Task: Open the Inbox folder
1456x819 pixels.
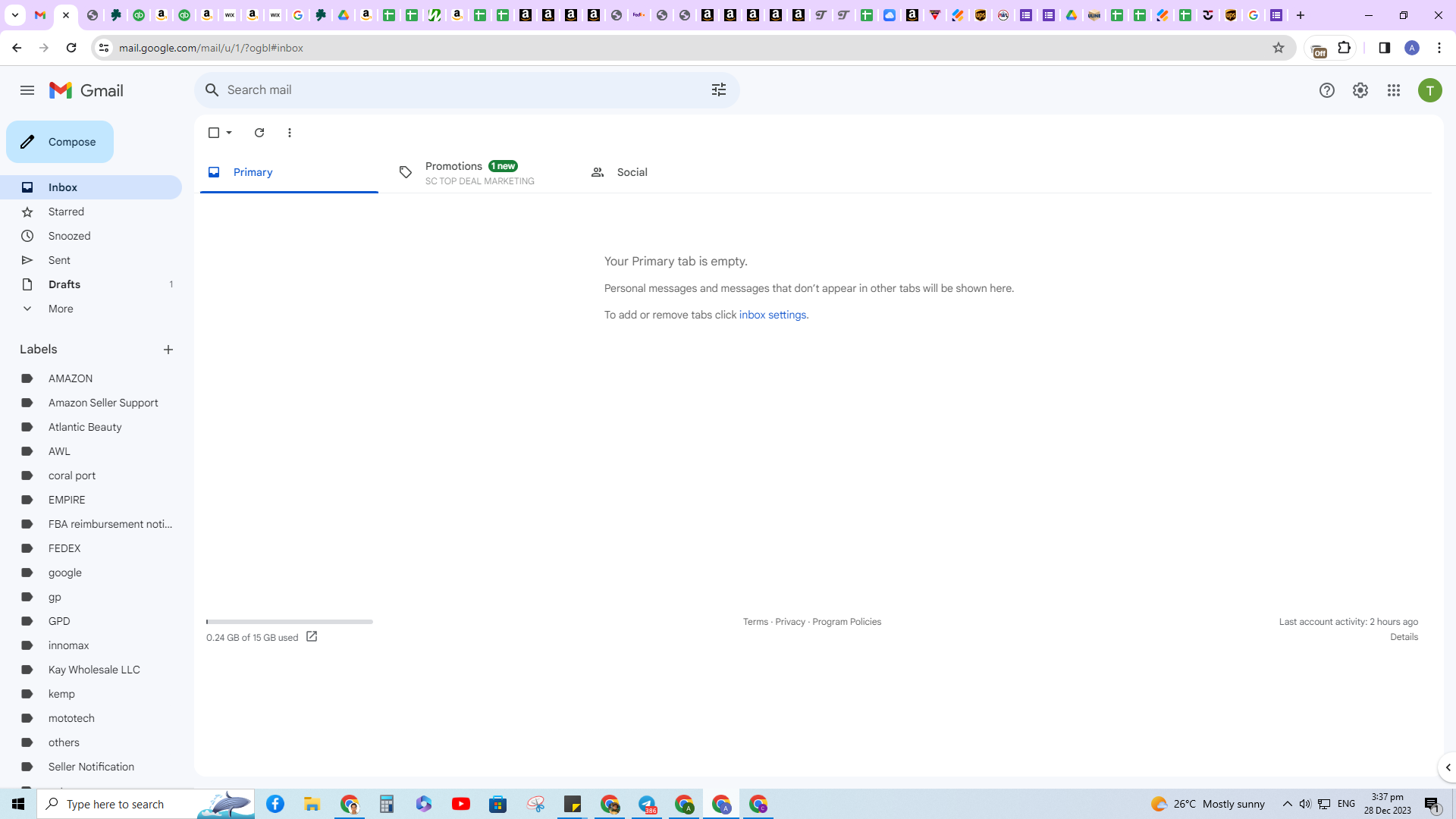Action: pyautogui.click(x=91, y=187)
